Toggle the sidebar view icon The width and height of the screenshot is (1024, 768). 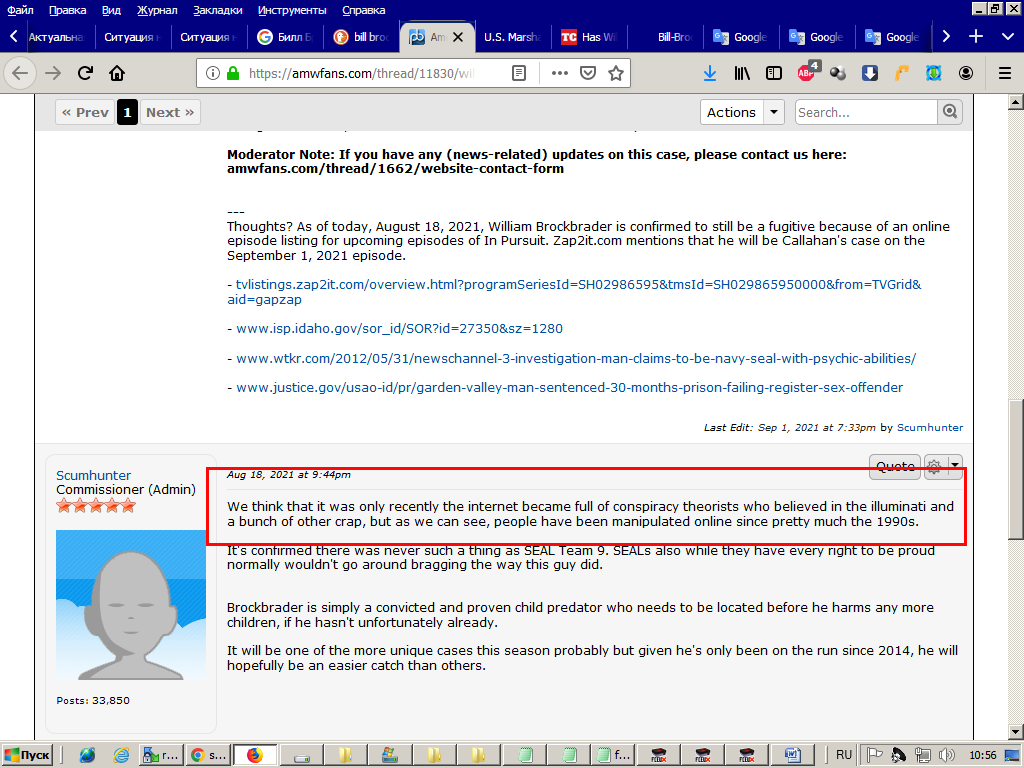click(x=774, y=73)
